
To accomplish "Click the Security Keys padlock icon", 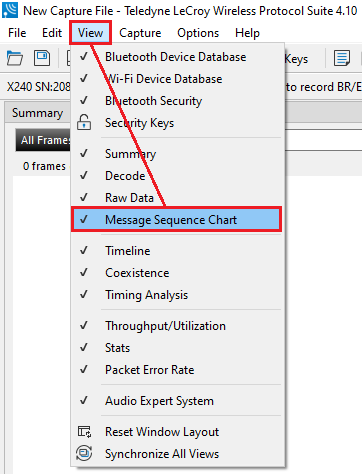I will (x=84, y=122).
